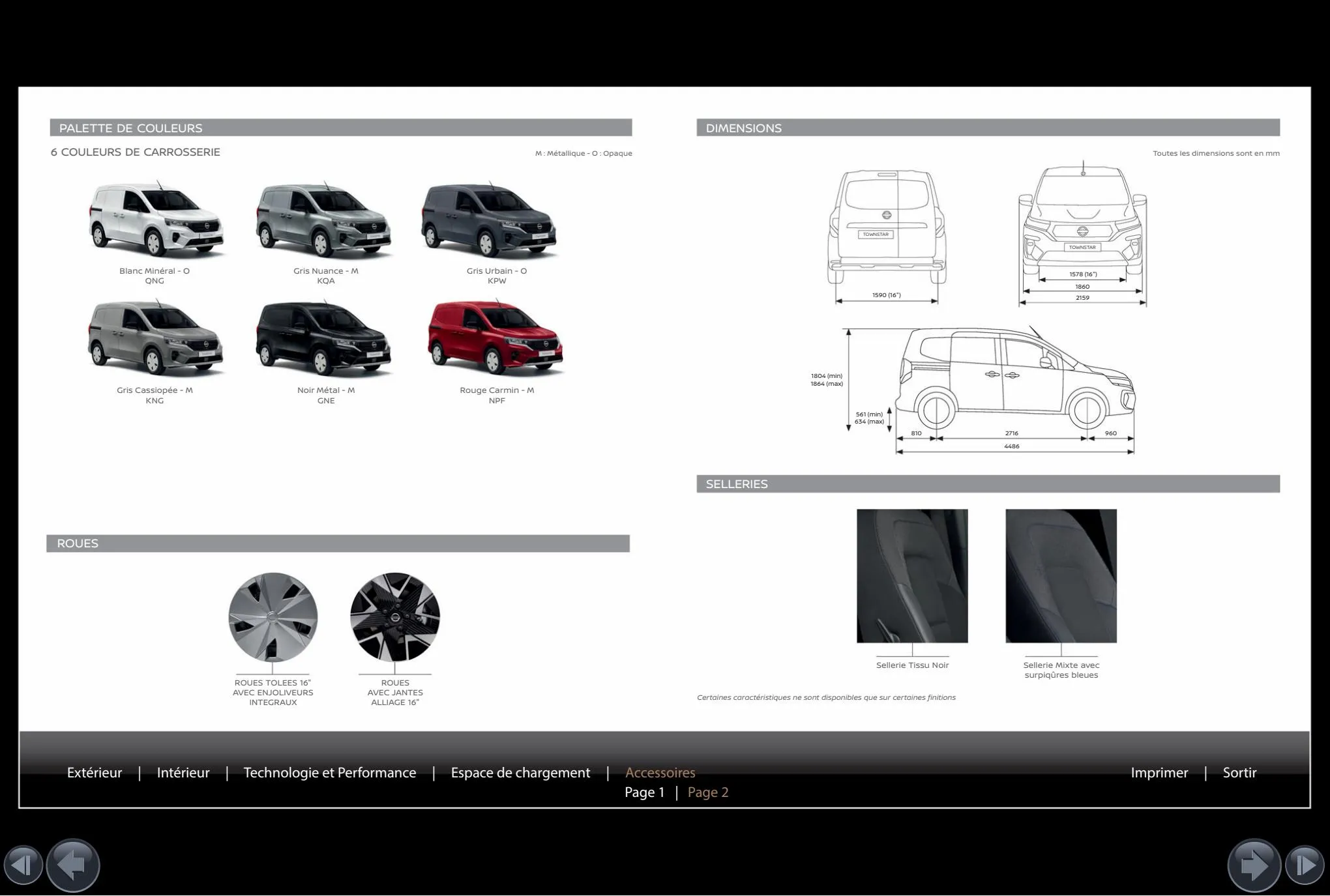Go to the next page arrow button
Image resolution: width=1330 pixels, height=896 pixels.
click(1254, 865)
